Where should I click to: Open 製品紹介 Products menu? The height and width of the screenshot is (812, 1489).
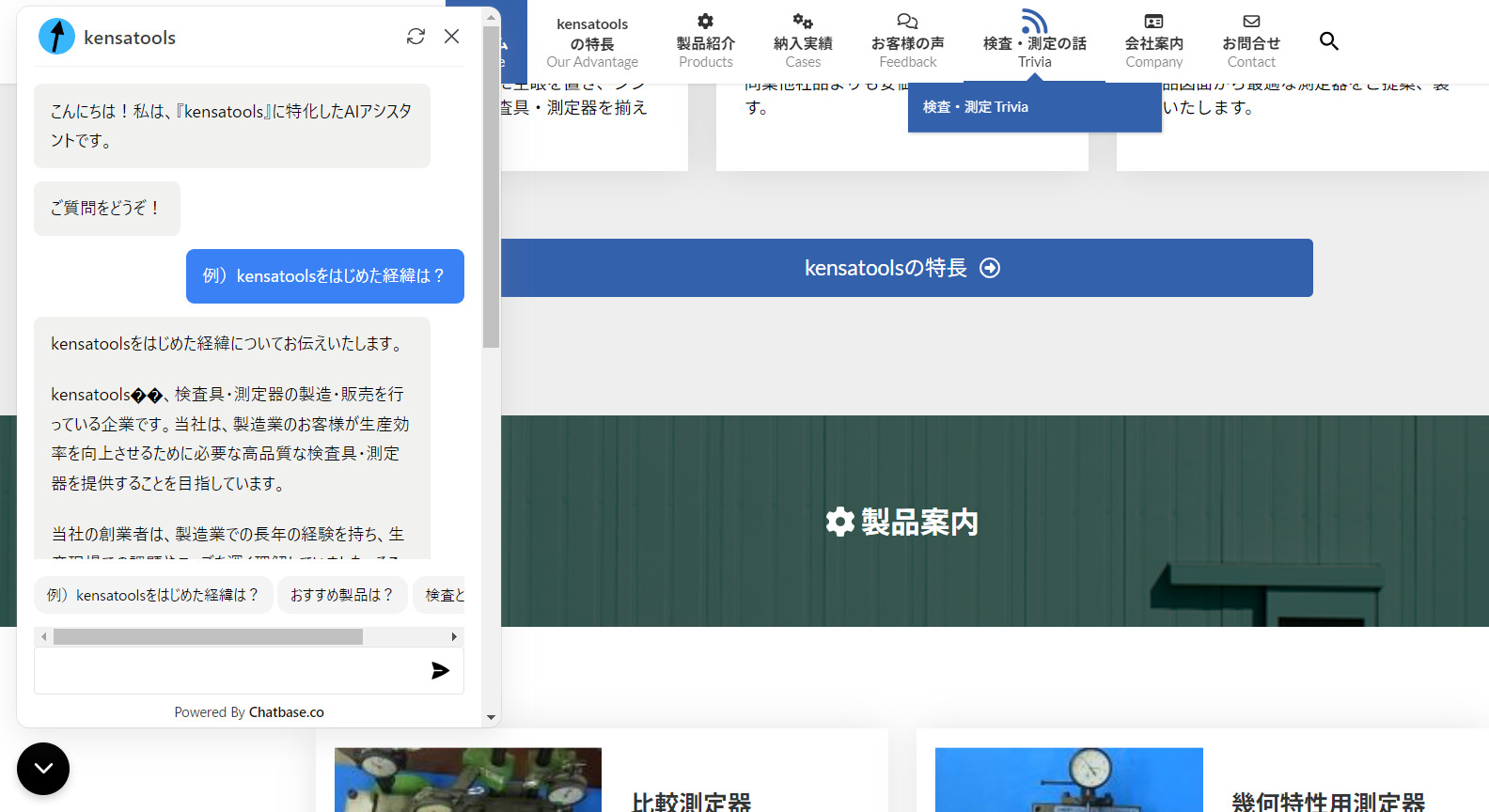[706, 42]
